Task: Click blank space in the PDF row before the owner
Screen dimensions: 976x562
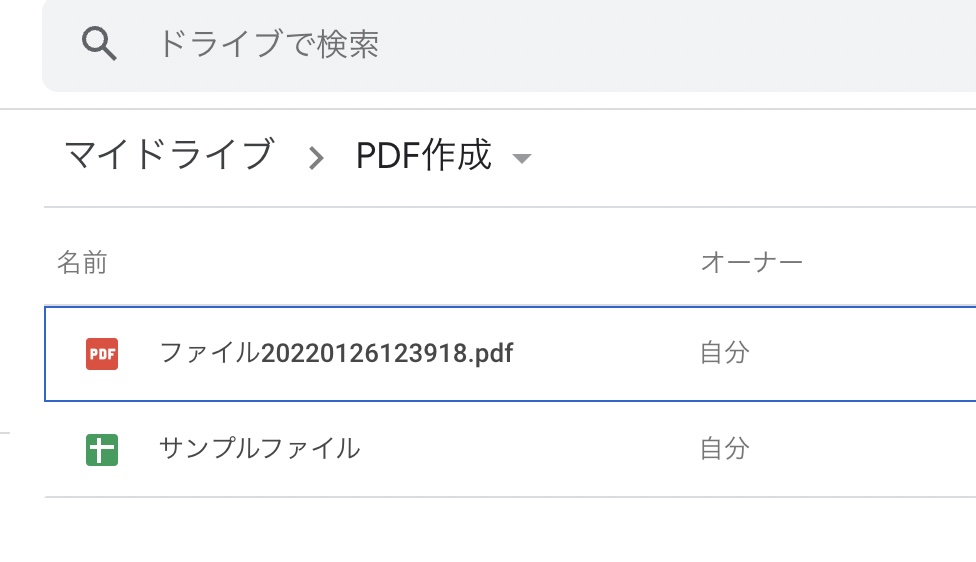Action: (600, 353)
